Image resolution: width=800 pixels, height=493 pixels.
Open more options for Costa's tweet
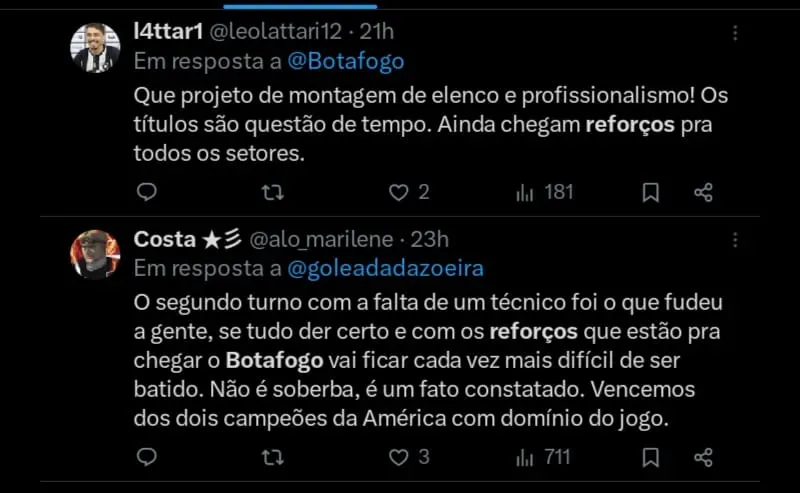click(735, 240)
